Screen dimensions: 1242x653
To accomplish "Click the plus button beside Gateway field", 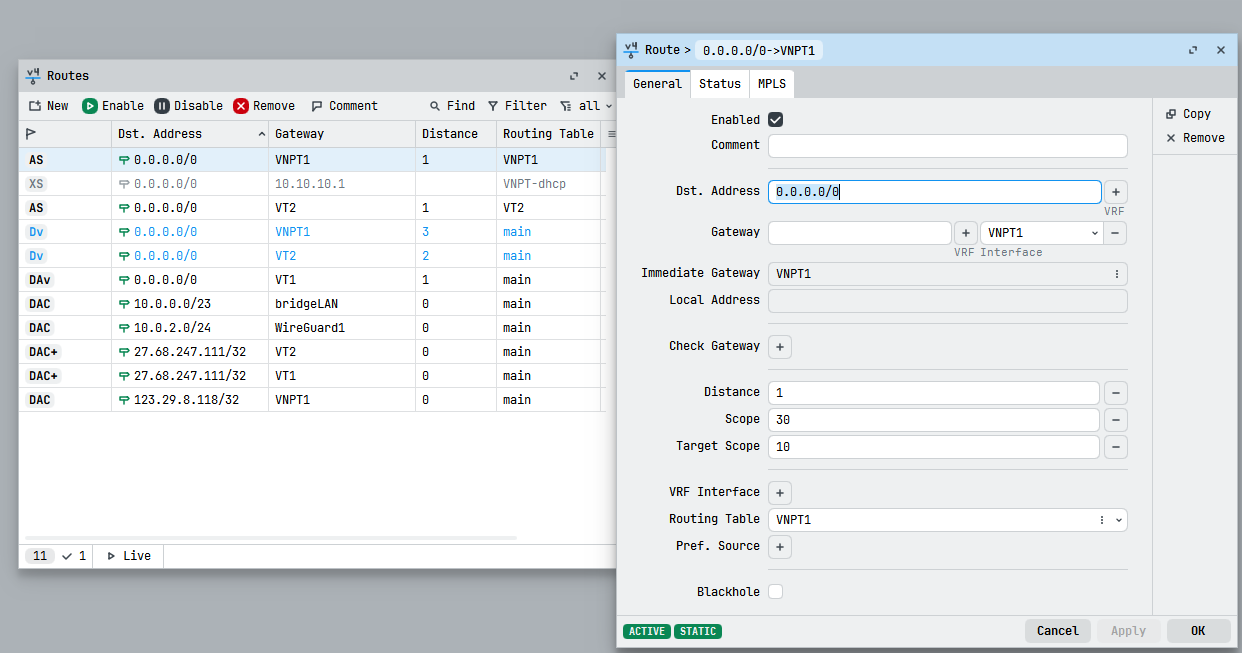I will (x=966, y=233).
